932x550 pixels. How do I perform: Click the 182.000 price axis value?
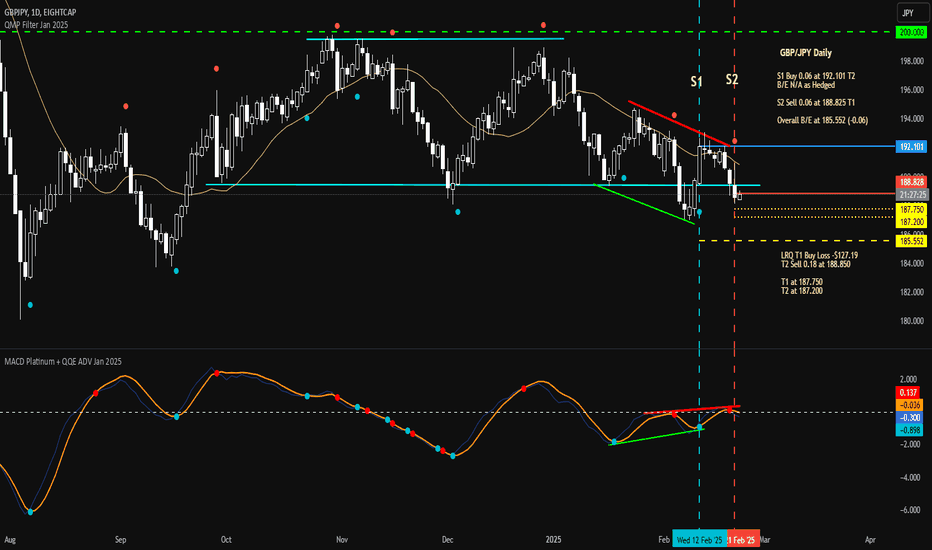(912, 292)
